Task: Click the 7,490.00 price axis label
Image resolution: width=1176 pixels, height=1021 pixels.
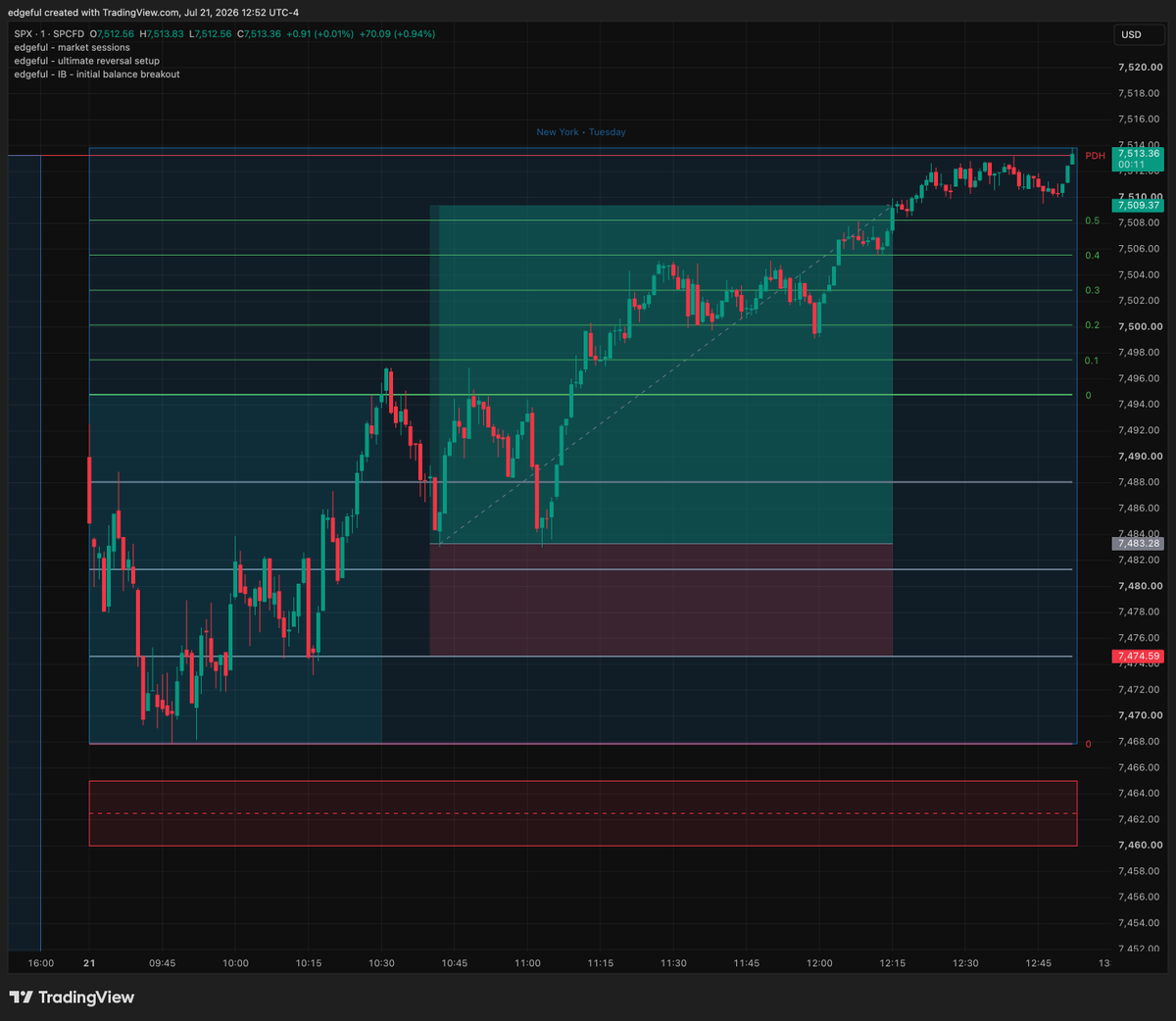Action: point(1140,457)
